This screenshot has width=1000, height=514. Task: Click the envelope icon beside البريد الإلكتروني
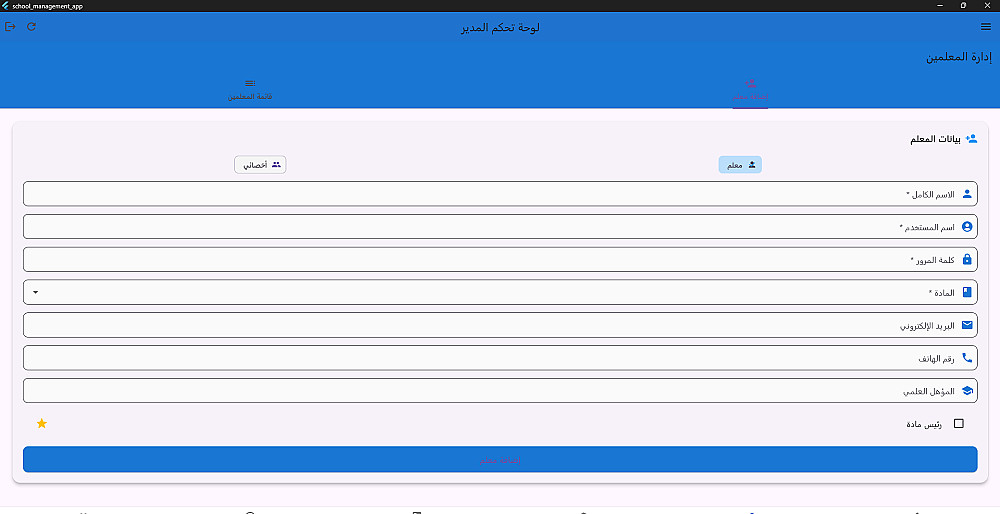point(967,325)
